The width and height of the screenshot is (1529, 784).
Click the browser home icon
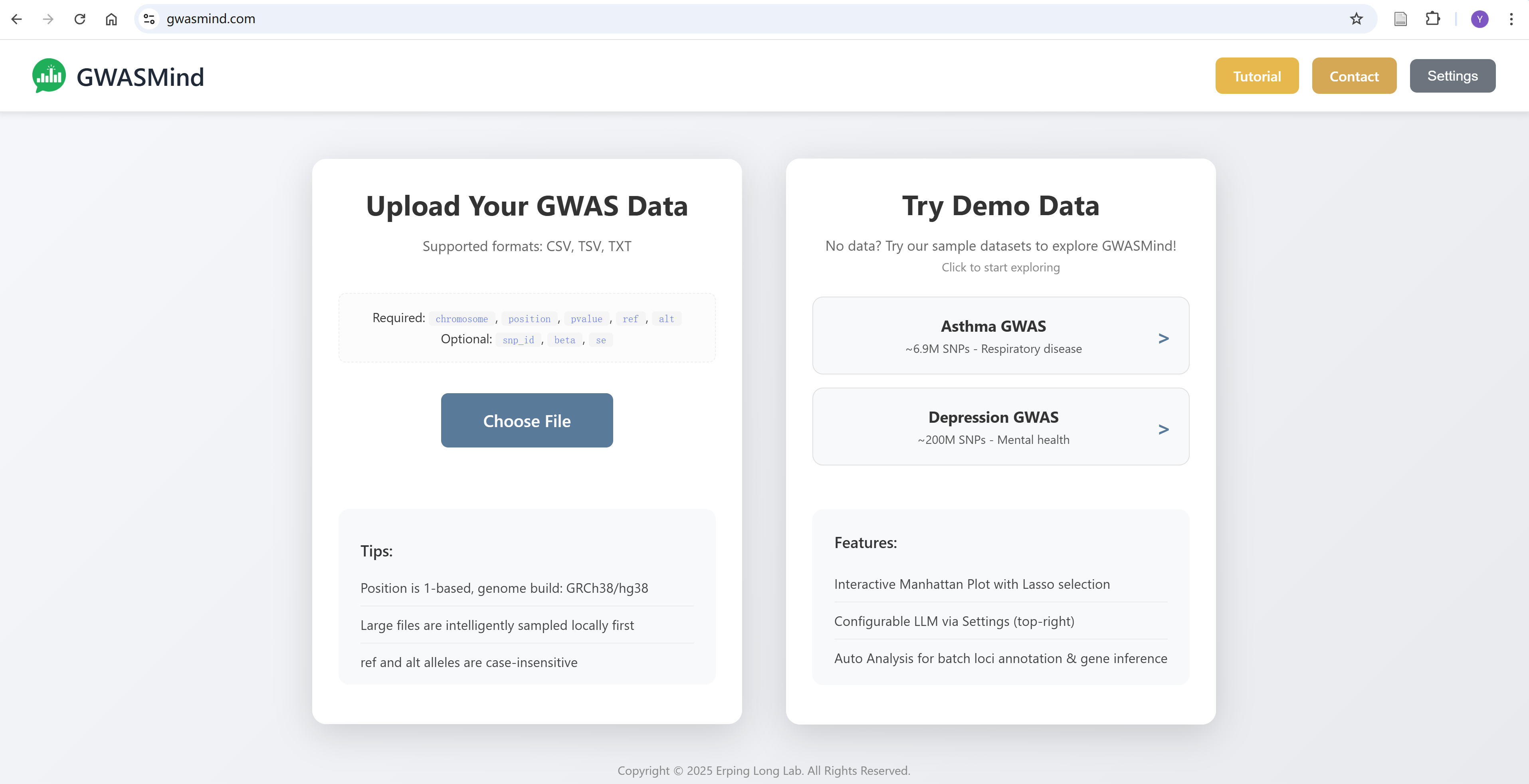click(111, 19)
